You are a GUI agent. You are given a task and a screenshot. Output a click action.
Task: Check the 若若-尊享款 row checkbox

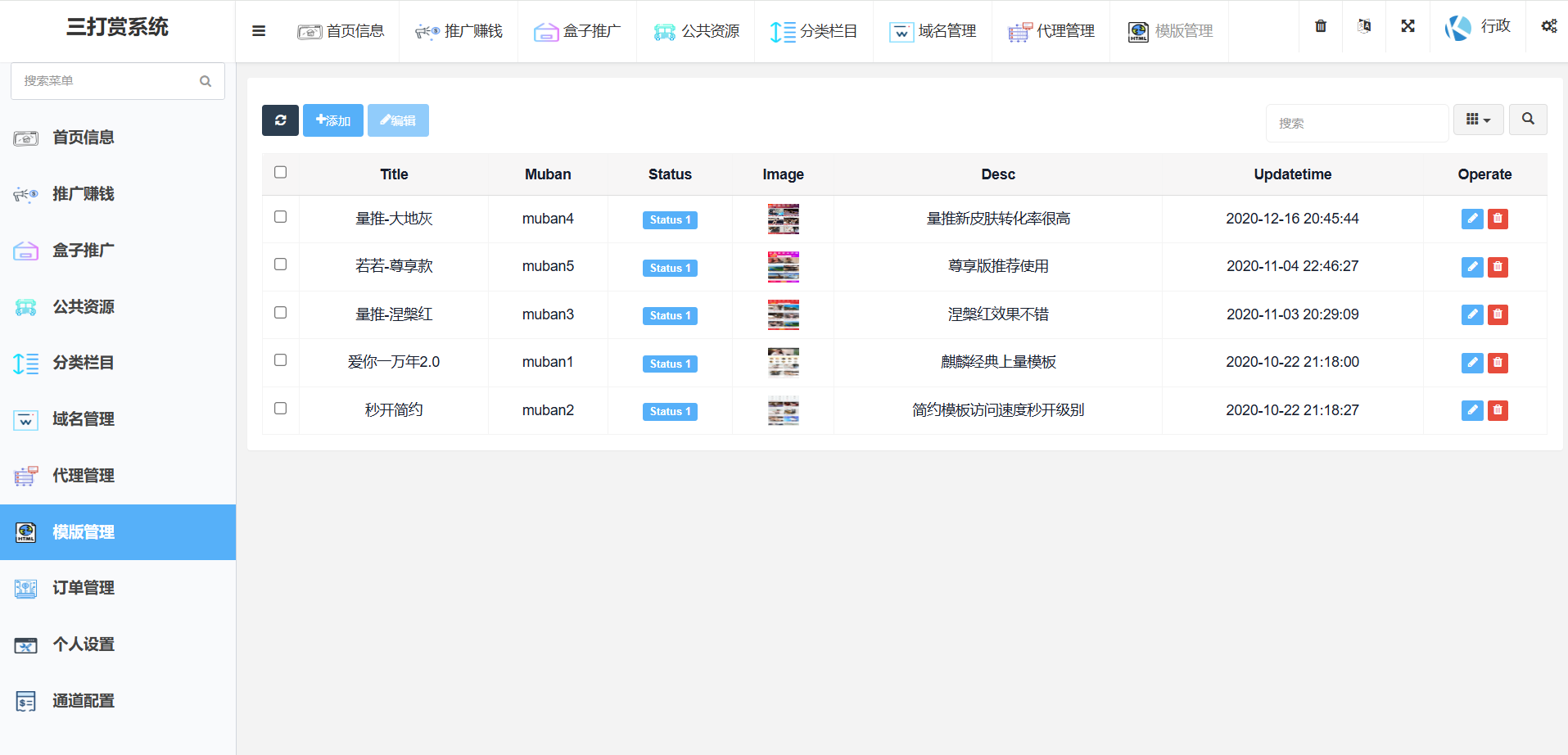tap(281, 264)
